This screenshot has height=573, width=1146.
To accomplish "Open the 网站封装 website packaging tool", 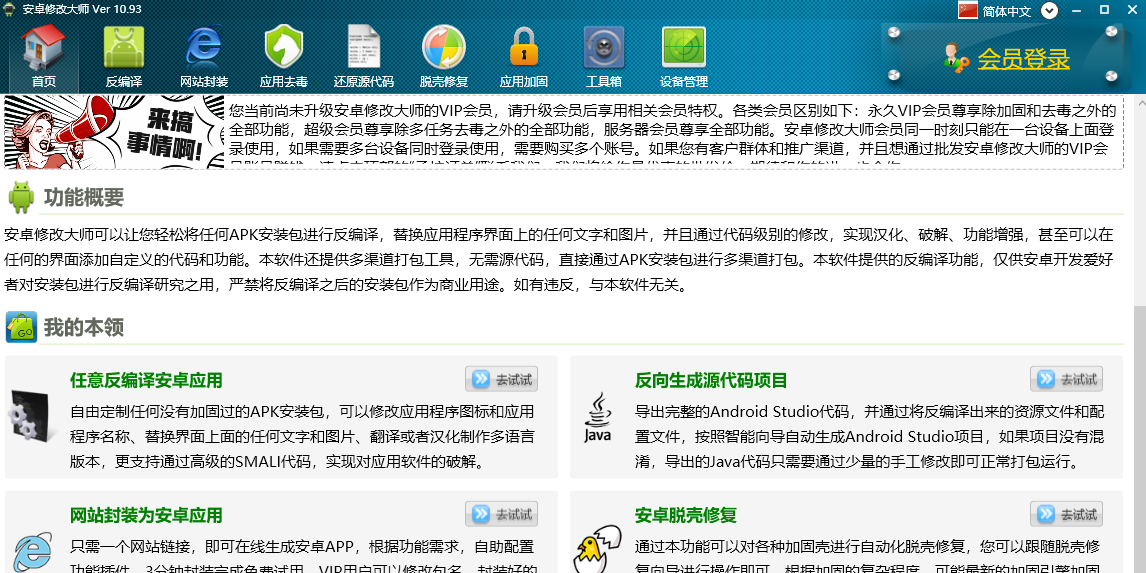I will pos(204,57).
